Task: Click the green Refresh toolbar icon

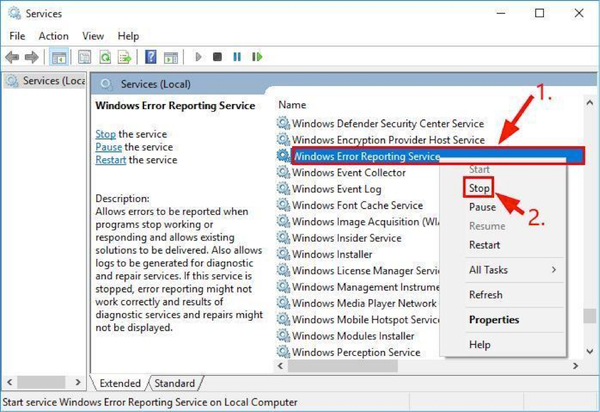Action: [105, 57]
